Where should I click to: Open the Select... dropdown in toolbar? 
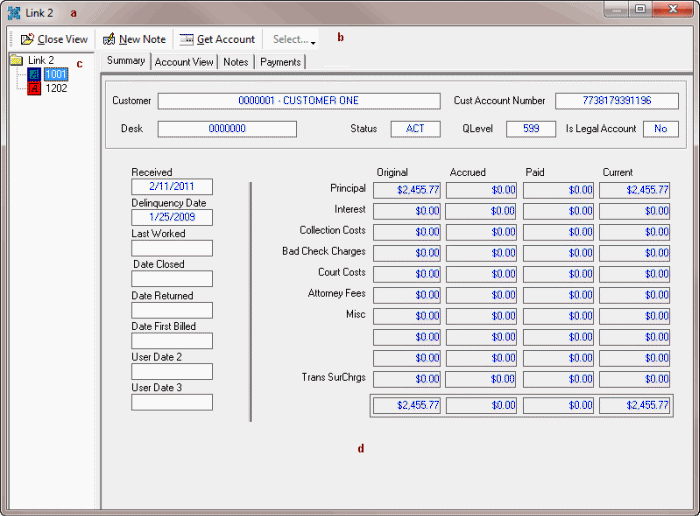[294, 40]
